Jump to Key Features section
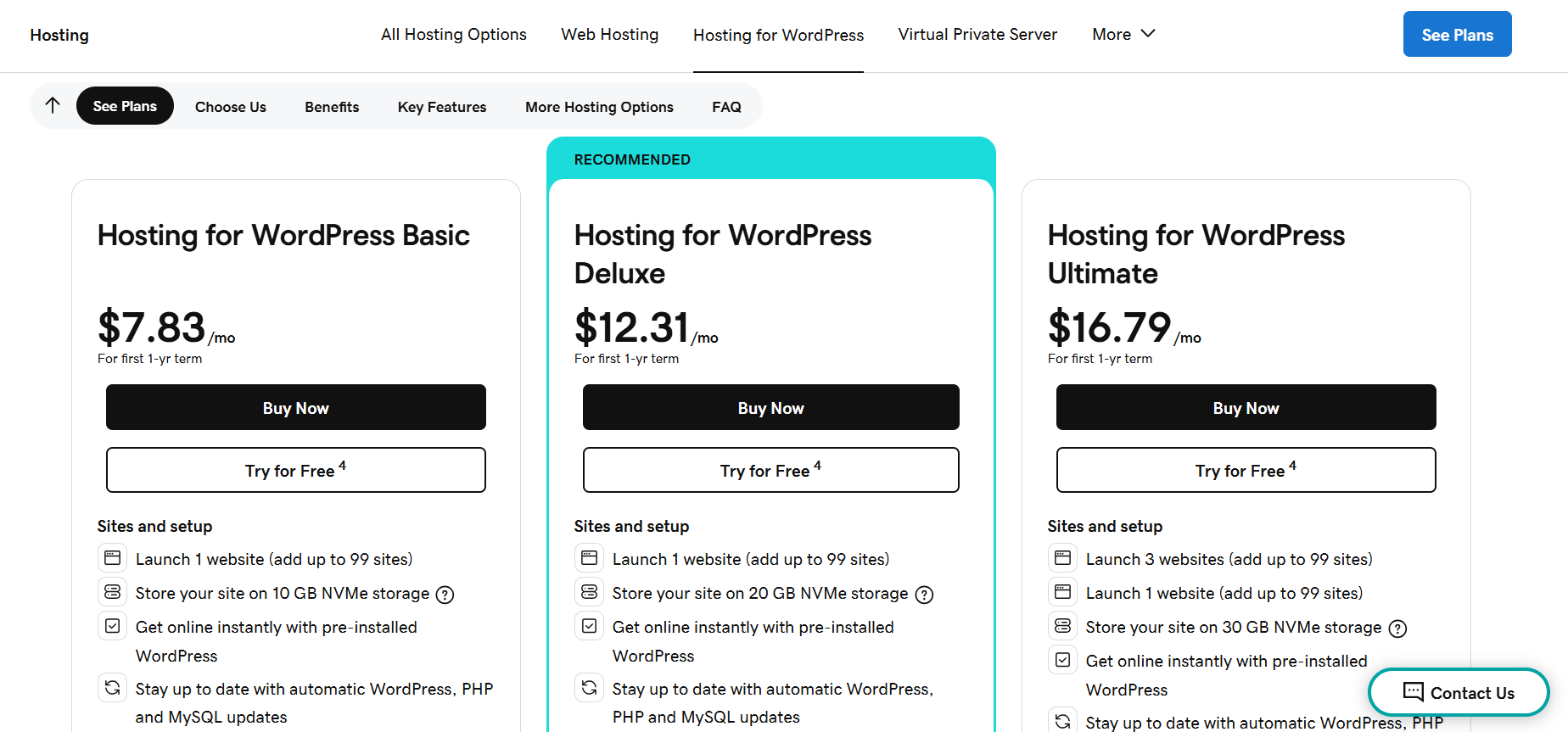The image size is (1568, 732). coord(442,107)
